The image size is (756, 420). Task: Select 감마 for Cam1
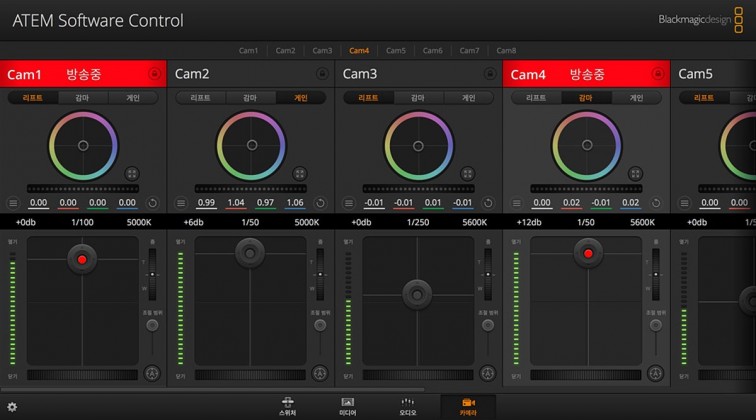(x=82, y=98)
